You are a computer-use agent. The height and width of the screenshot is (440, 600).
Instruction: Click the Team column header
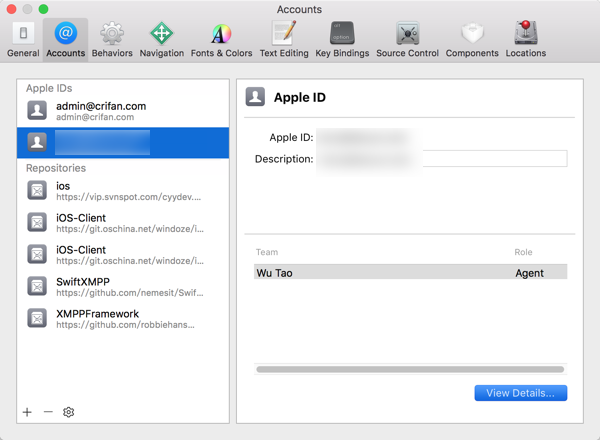[x=267, y=252]
